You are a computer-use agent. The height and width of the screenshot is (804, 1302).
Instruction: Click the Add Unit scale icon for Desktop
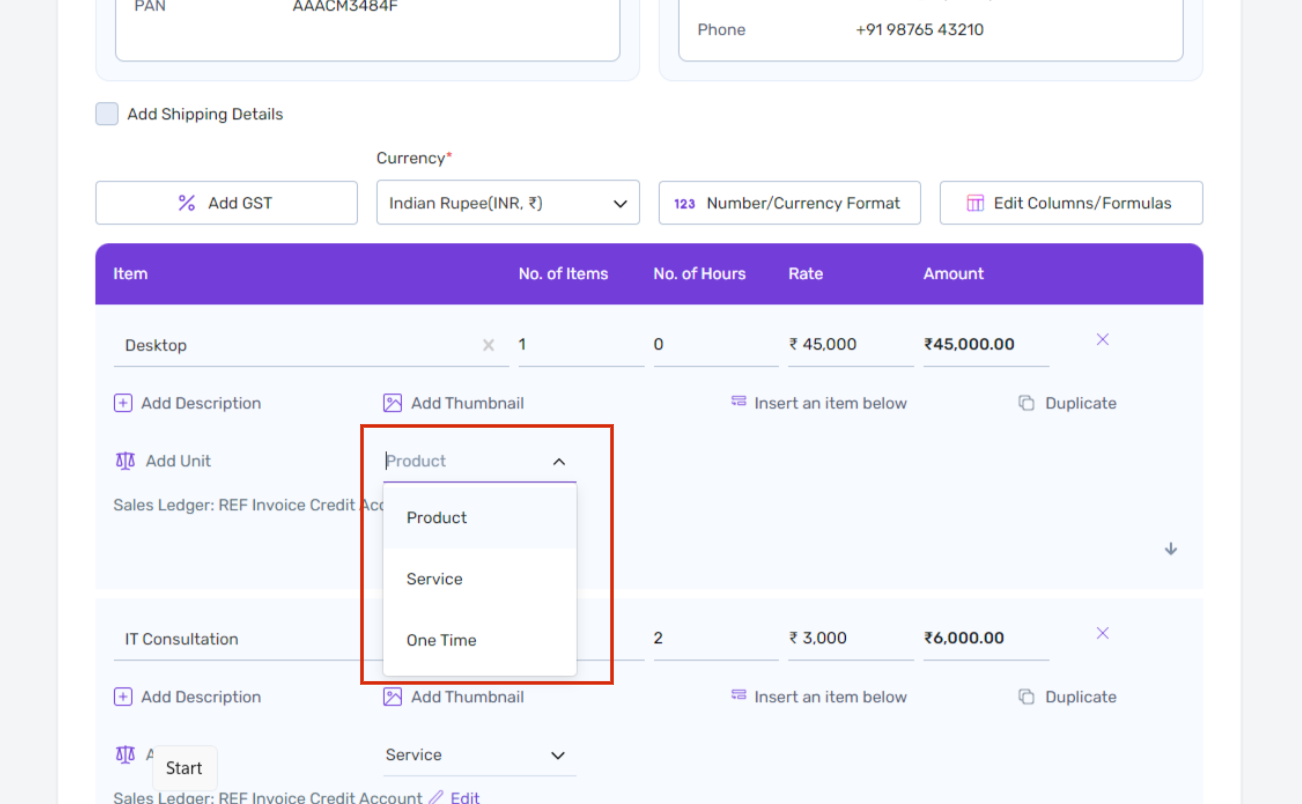(125, 461)
